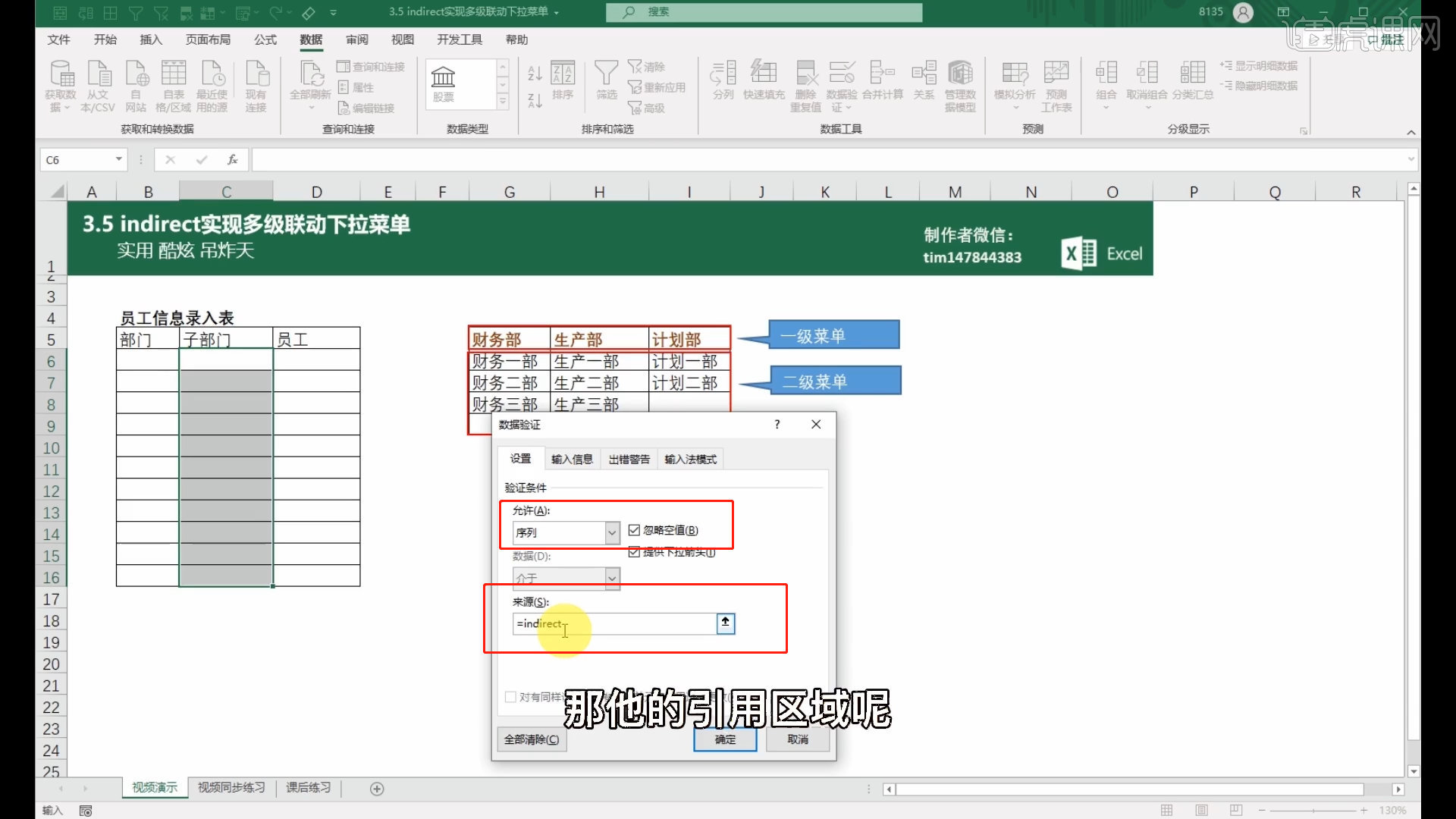Click the search (搜索) box in title bar
Image resolution: width=1456 pixels, height=819 pixels.
764,12
